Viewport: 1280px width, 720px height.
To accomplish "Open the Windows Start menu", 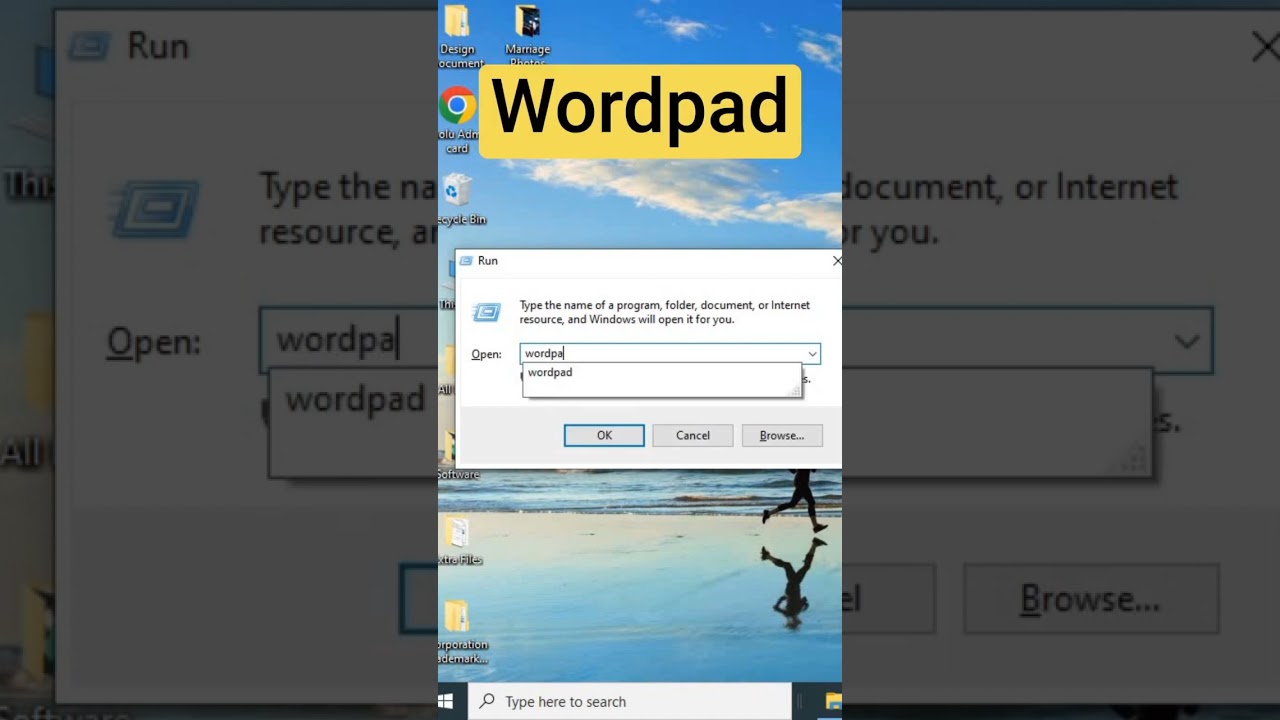I will (x=447, y=701).
